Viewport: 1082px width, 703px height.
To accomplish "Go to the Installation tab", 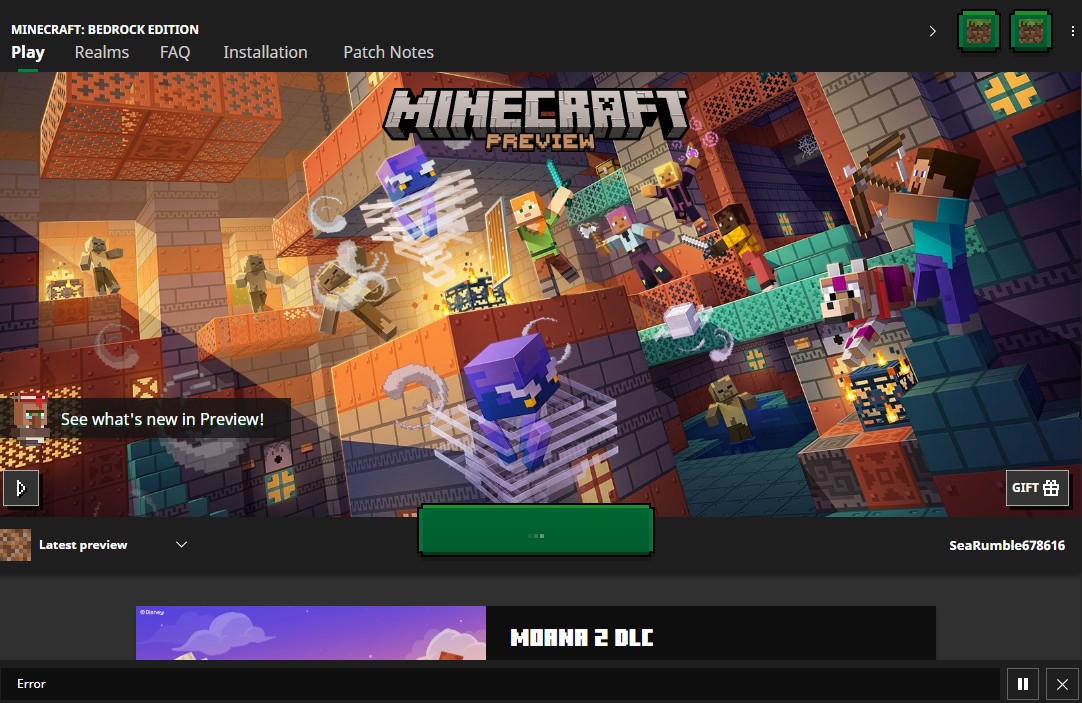I will coord(265,52).
